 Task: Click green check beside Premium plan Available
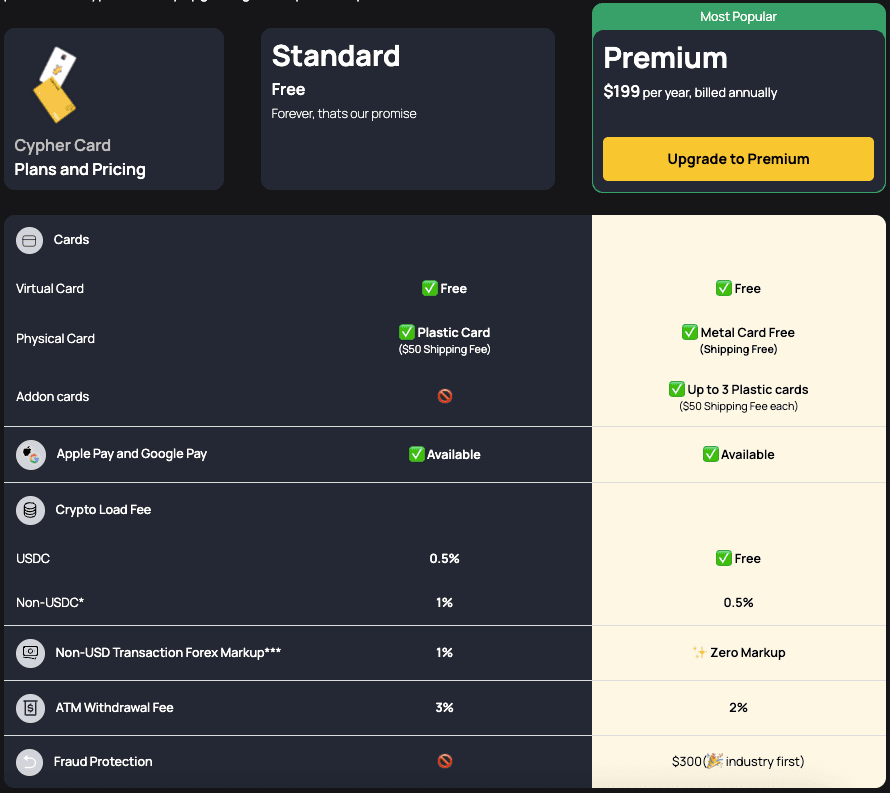tap(711, 454)
